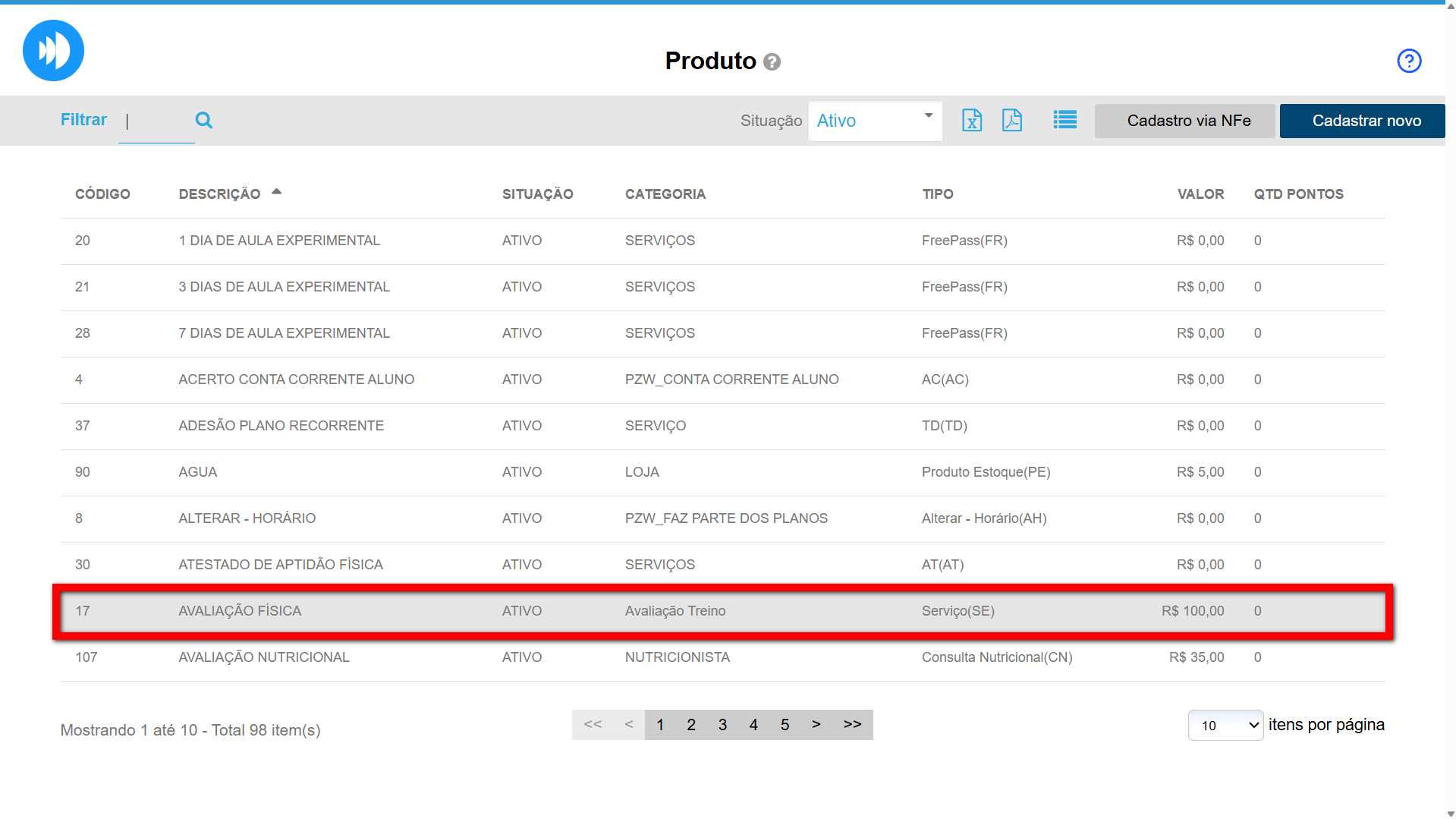1456x819 pixels.
Task: Sort by the Descrição ascending arrow
Action: tap(276, 192)
